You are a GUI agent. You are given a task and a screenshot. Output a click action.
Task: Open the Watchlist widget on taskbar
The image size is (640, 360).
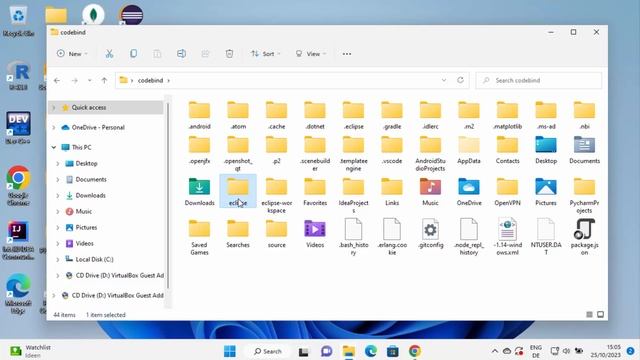pos(31,351)
